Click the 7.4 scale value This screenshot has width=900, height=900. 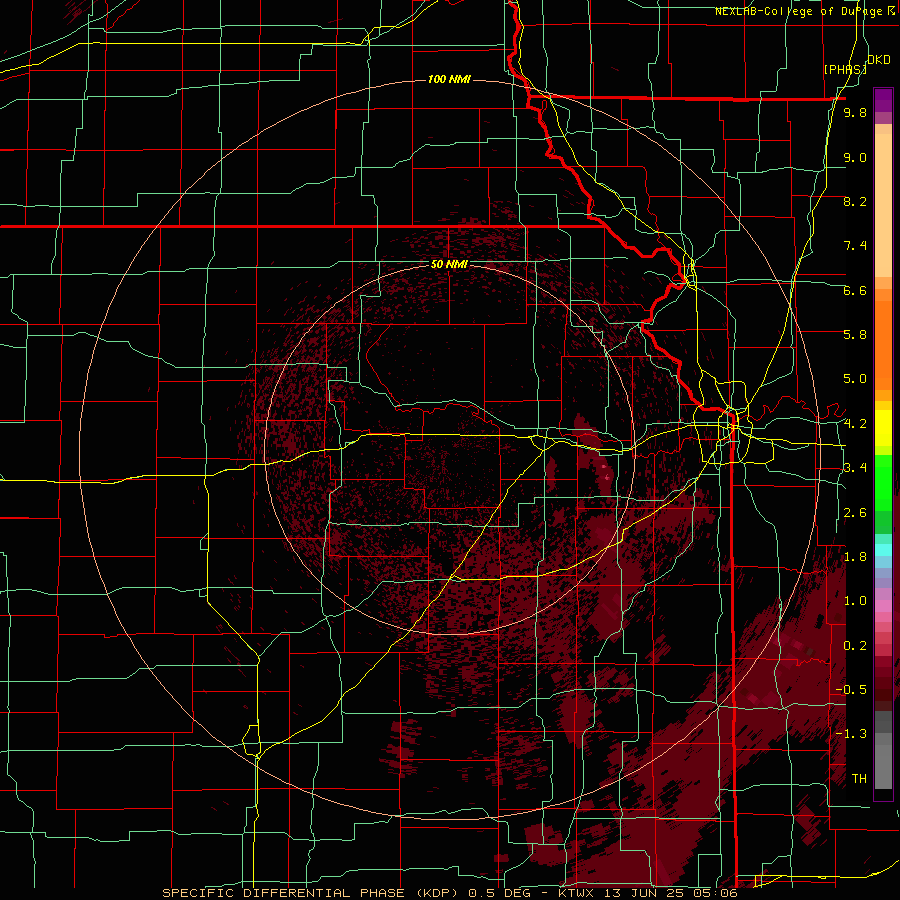(855, 246)
